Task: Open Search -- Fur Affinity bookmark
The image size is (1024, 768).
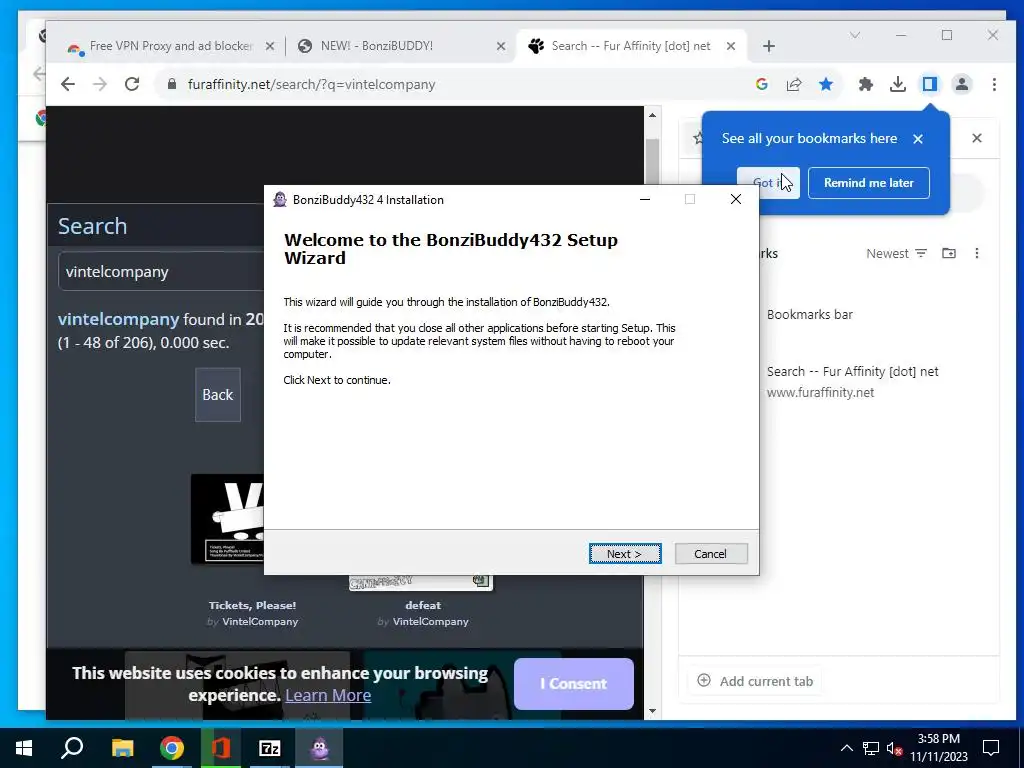Action: (852, 381)
